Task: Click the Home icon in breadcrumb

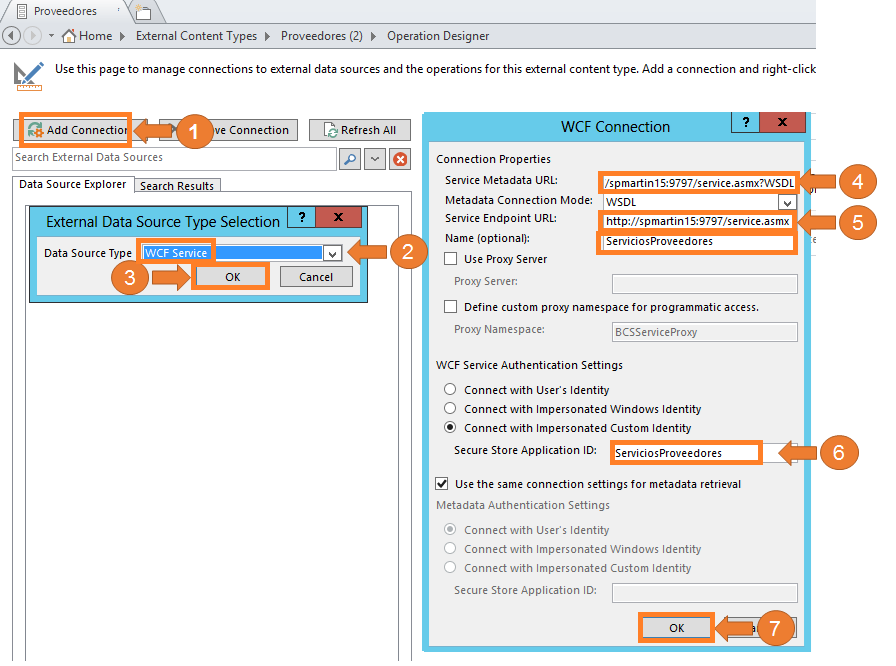Action: [x=70, y=36]
